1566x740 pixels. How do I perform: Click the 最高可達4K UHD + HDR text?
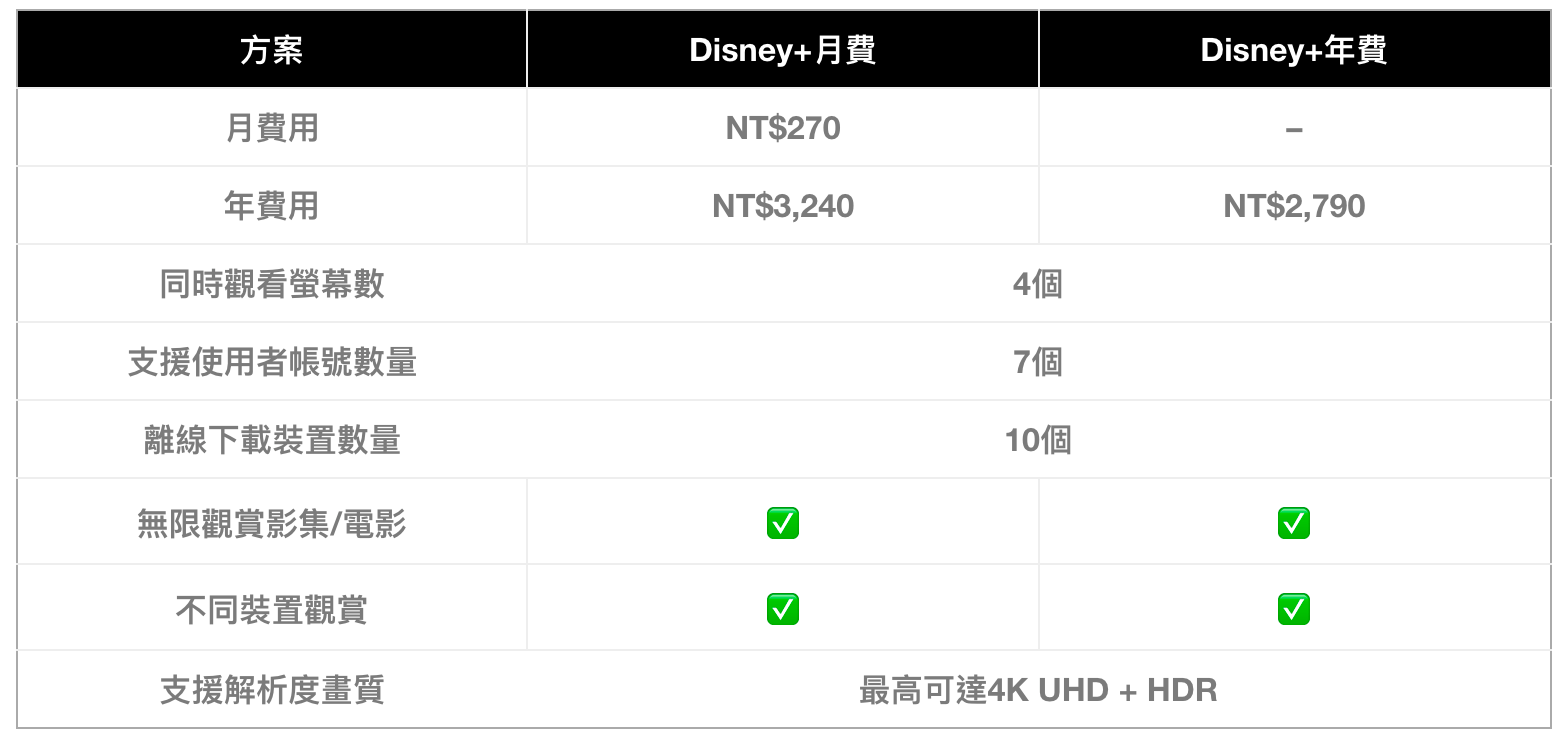click(1038, 690)
